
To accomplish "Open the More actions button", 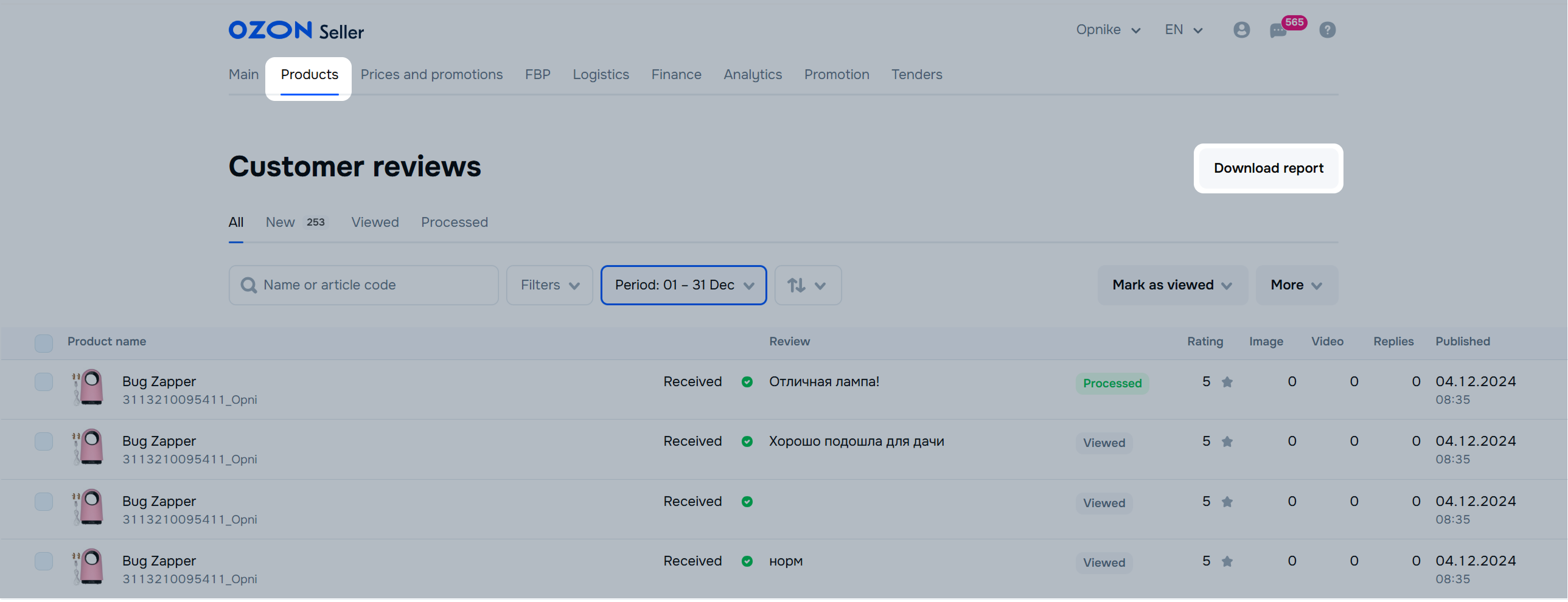I will [x=1296, y=285].
